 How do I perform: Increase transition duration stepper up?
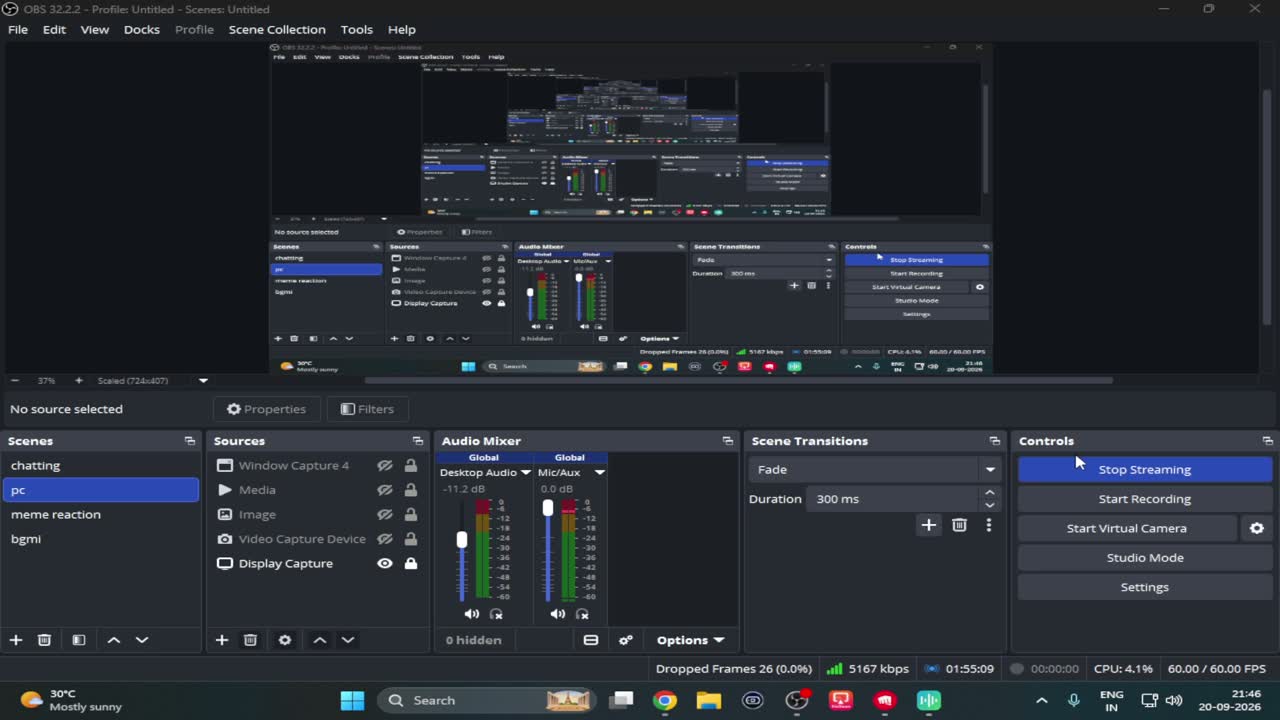990,492
